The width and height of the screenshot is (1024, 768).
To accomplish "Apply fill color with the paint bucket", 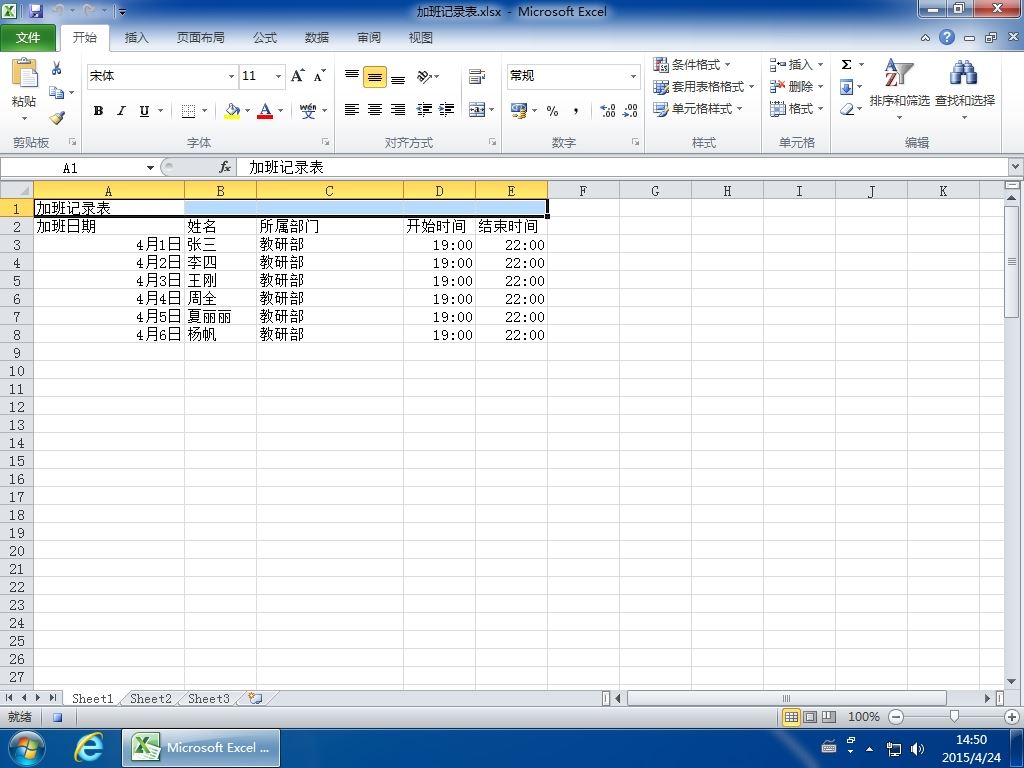I will [x=232, y=110].
